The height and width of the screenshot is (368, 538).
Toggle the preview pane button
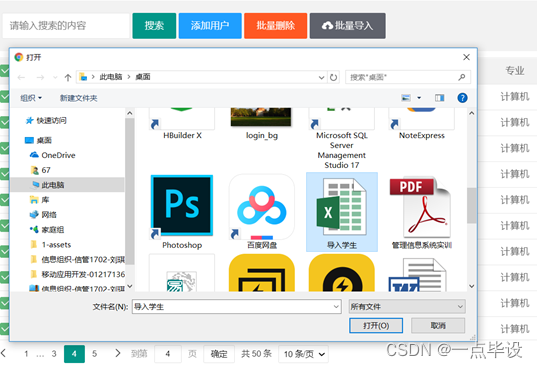pos(440,98)
